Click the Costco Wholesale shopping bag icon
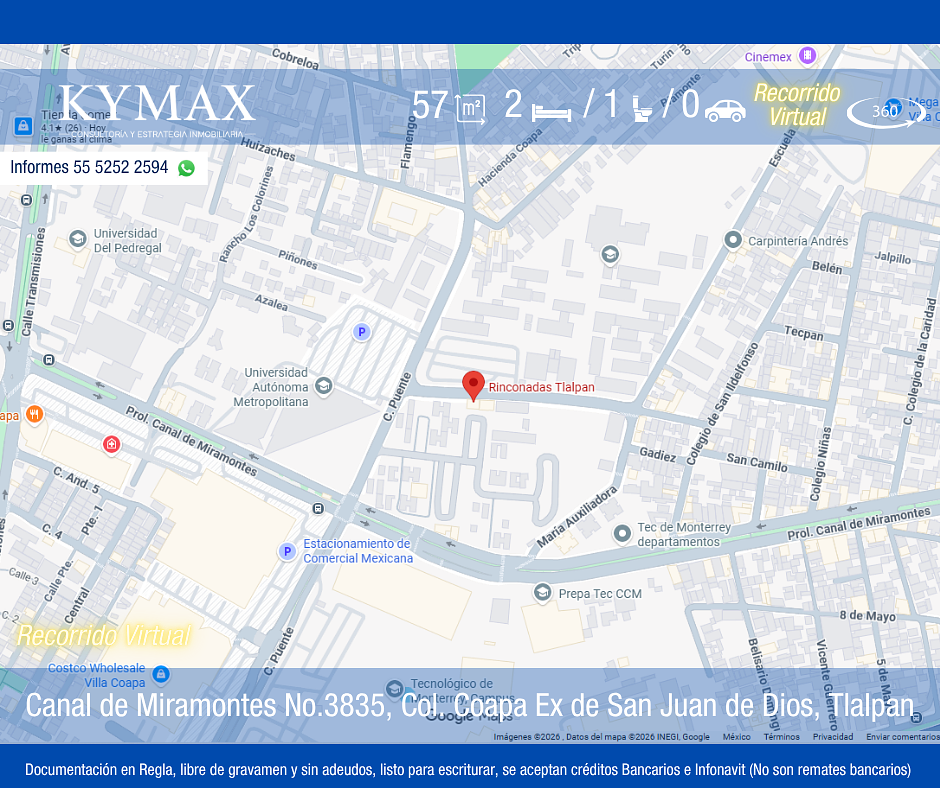 point(161,674)
